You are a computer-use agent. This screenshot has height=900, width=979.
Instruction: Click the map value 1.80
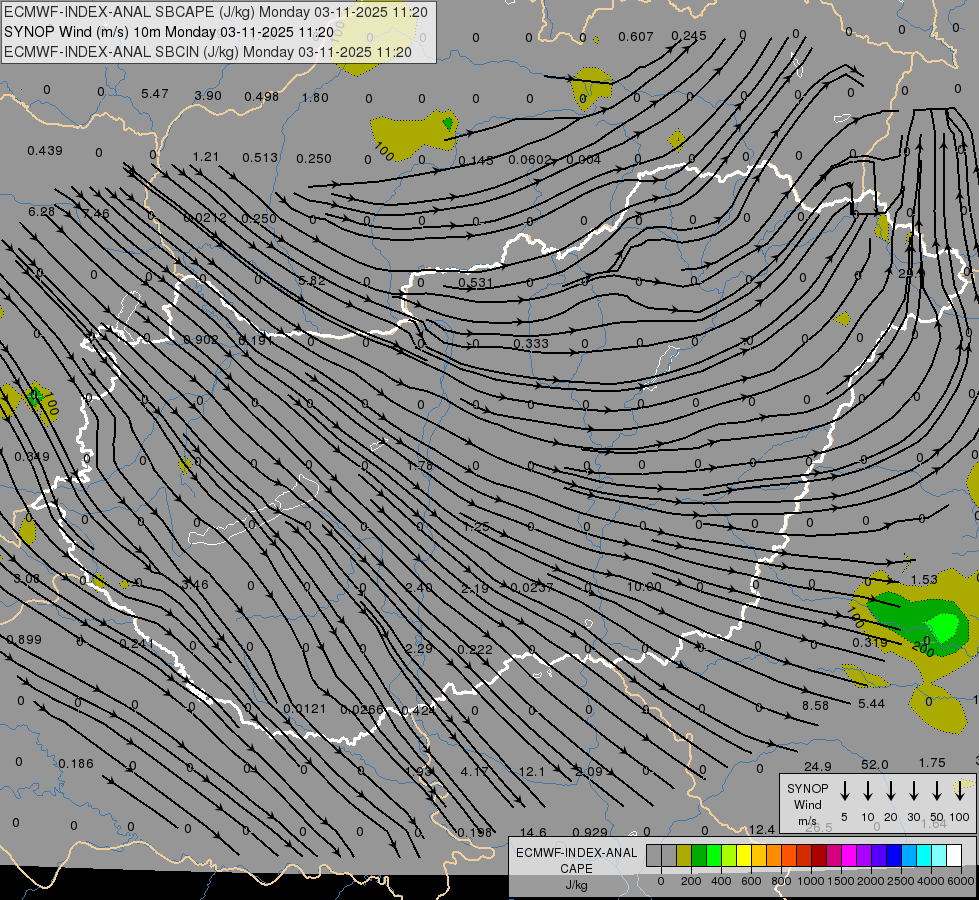(x=315, y=97)
